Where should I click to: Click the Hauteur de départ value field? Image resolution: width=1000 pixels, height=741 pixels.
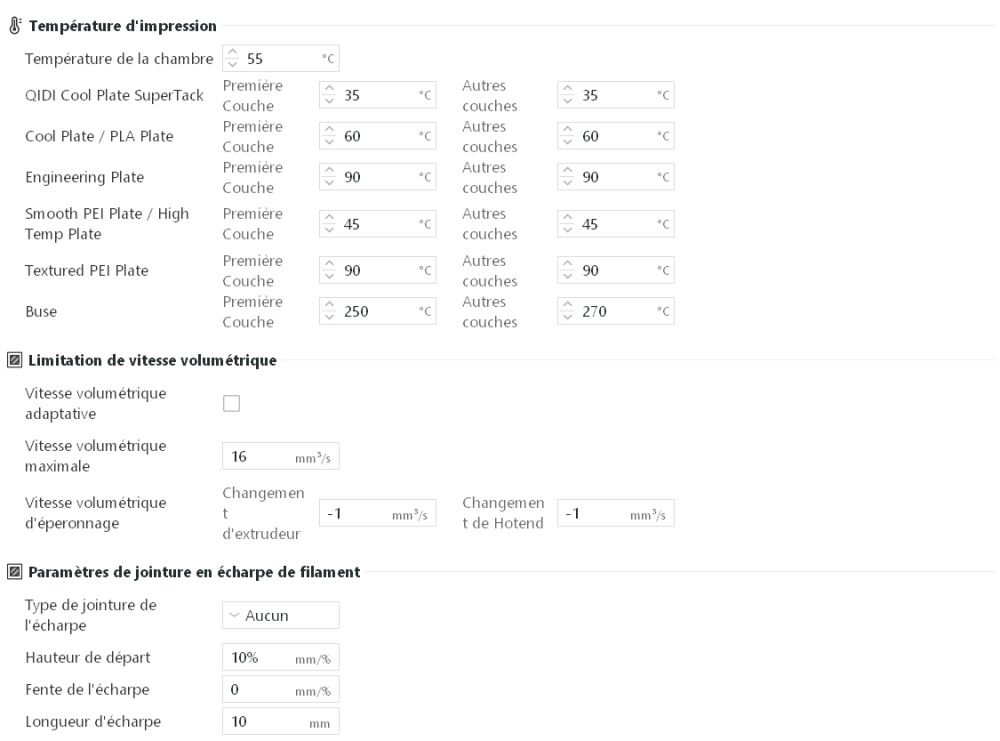coord(275,657)
